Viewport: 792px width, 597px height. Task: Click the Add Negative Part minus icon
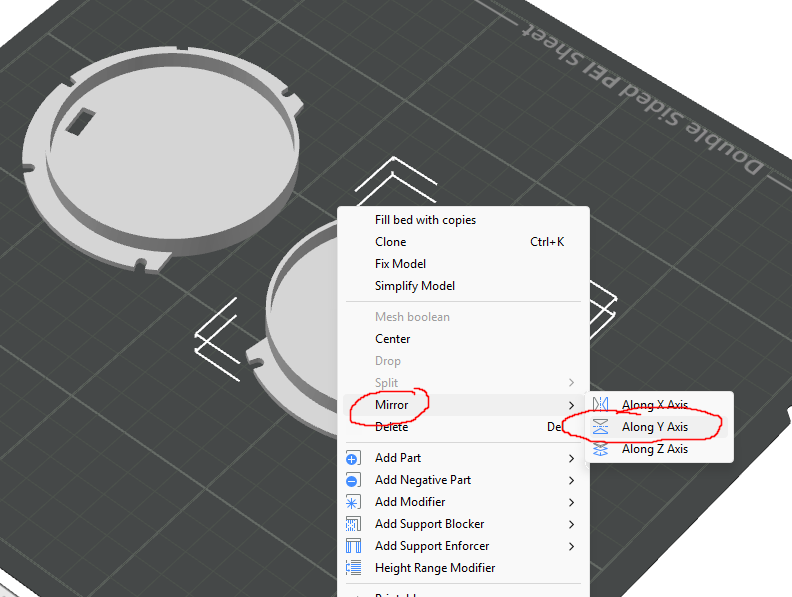pyautogui.click(x=353, y=480)
